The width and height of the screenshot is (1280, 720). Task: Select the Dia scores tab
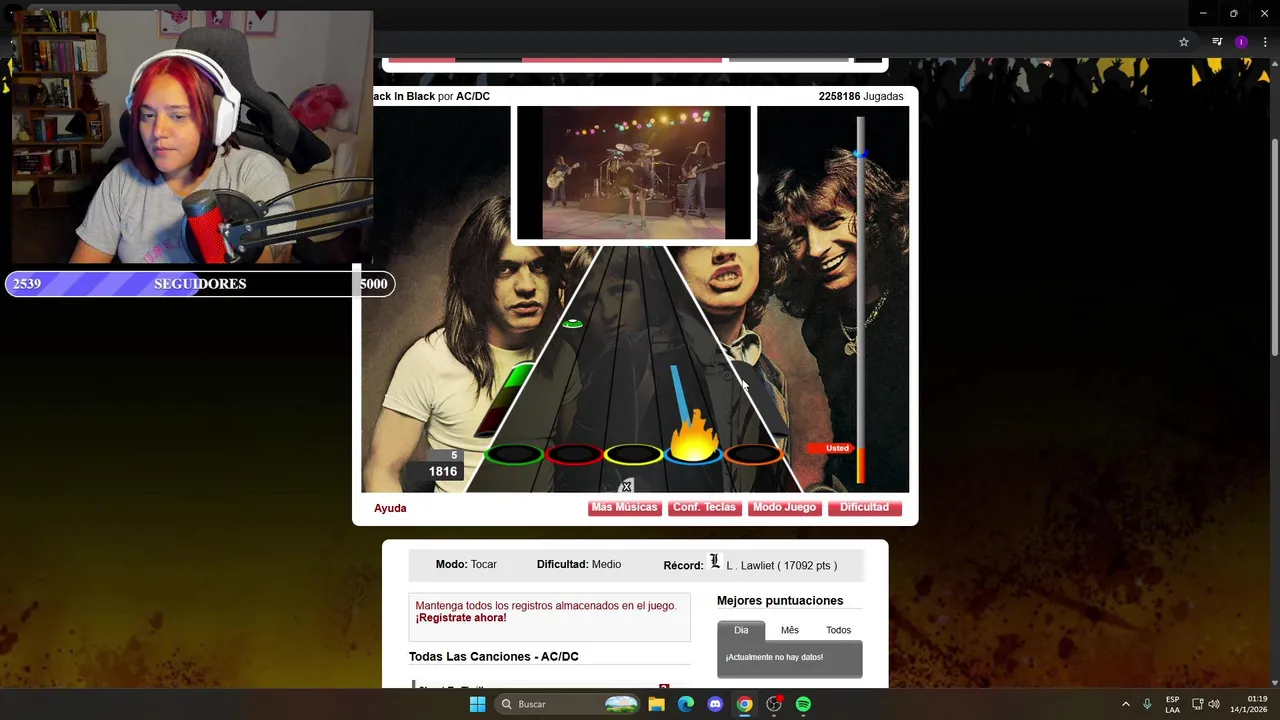741,630
